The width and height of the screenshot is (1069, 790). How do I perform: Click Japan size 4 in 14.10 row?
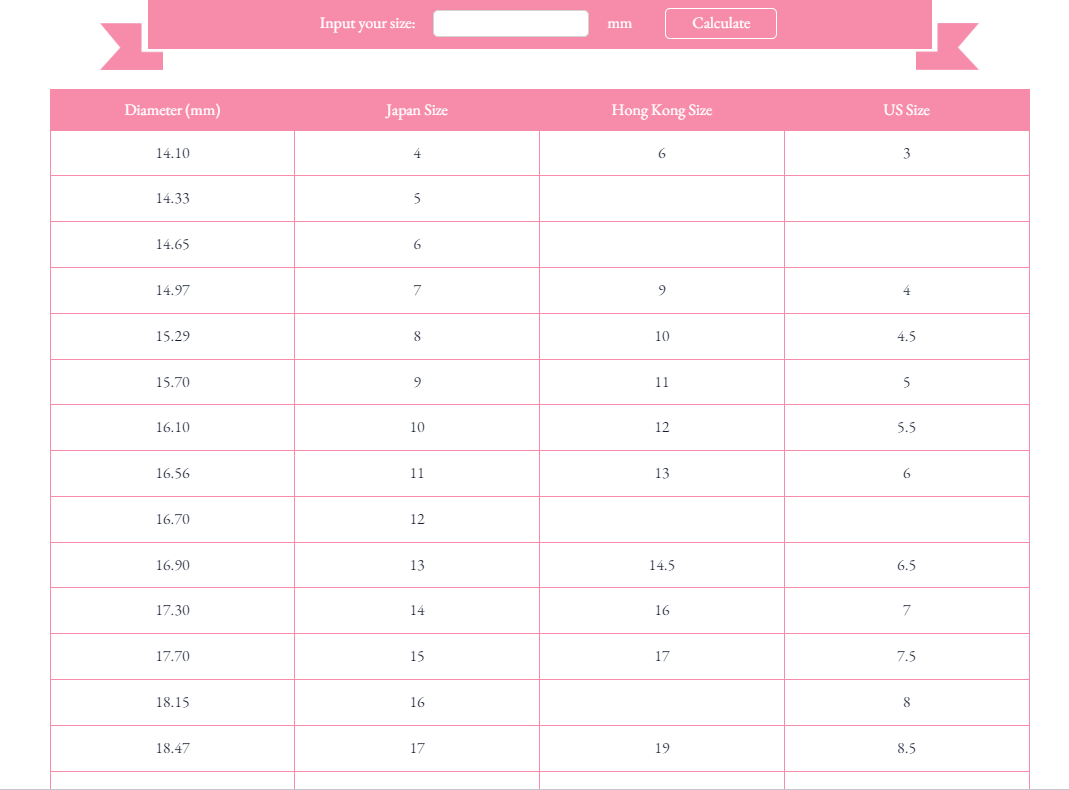(x=417, y=153)
